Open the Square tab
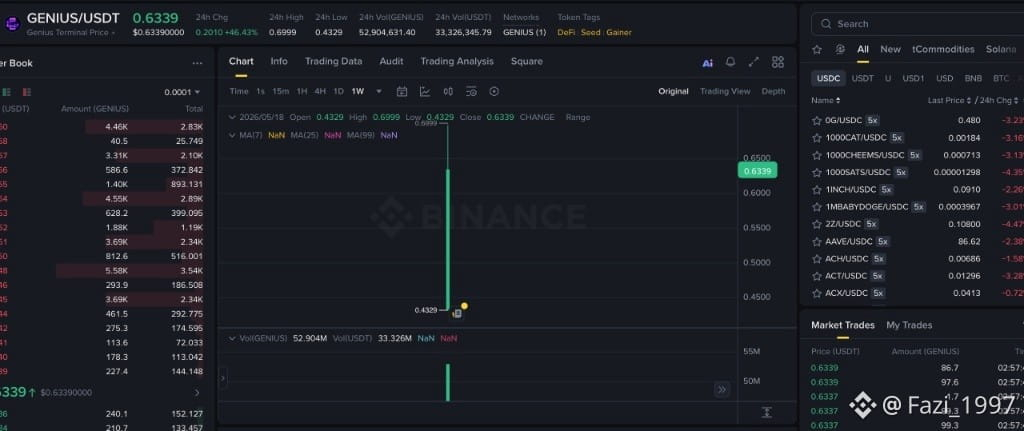Screen dimensions: 1024x431 pos(526,61)
